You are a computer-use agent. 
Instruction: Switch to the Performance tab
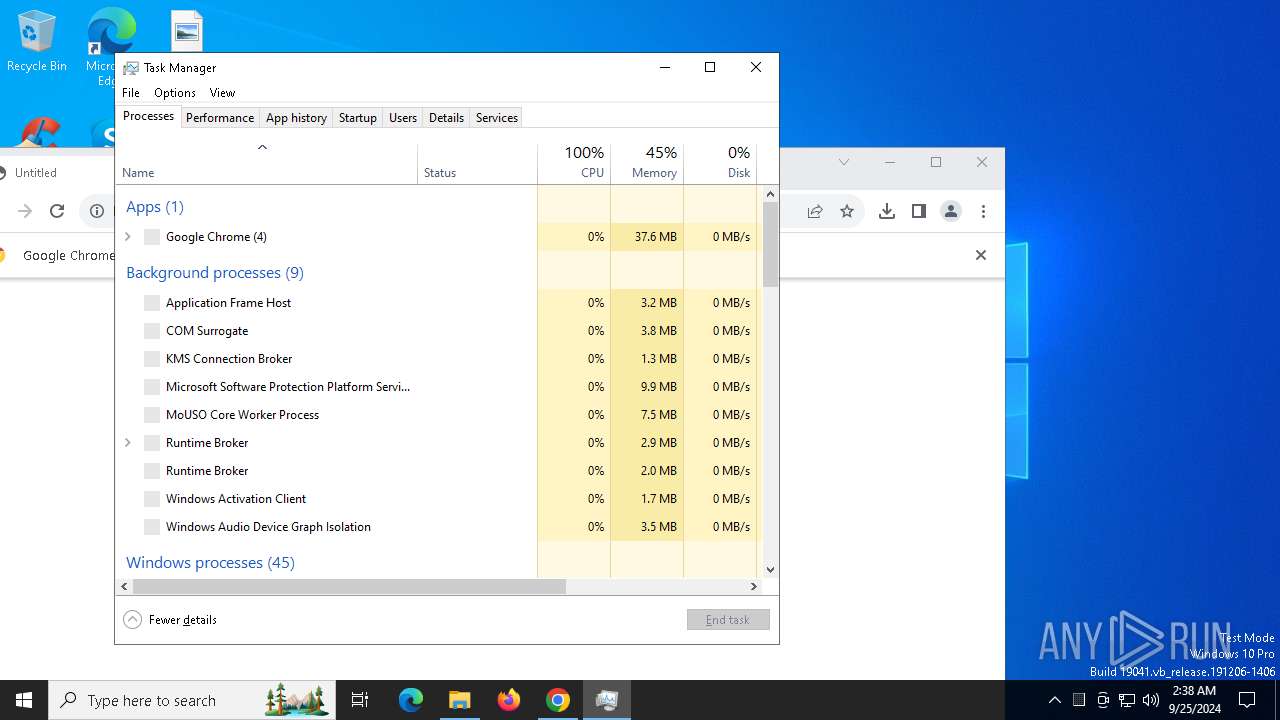(220, 118)
